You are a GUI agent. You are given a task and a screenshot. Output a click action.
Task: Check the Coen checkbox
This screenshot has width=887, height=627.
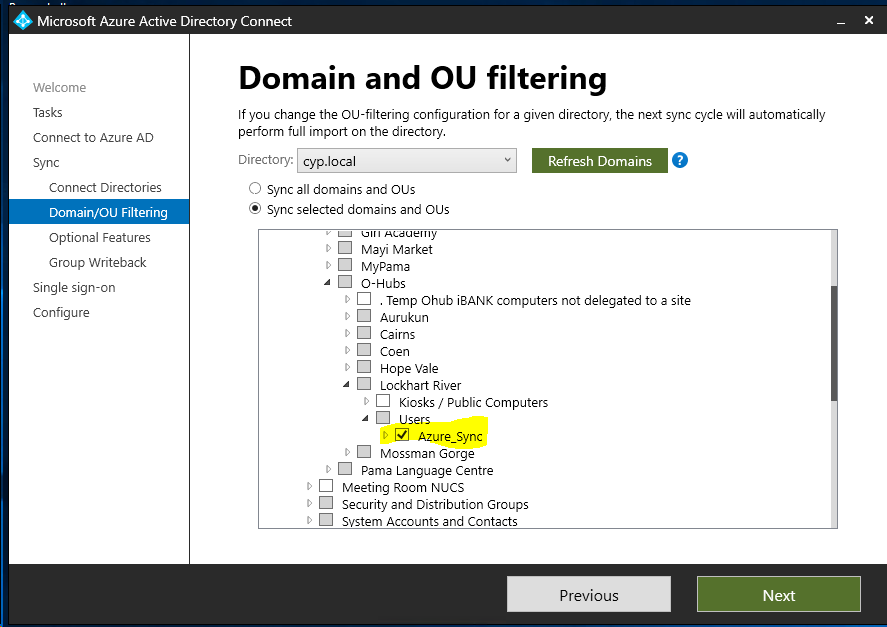pos(364,350)
